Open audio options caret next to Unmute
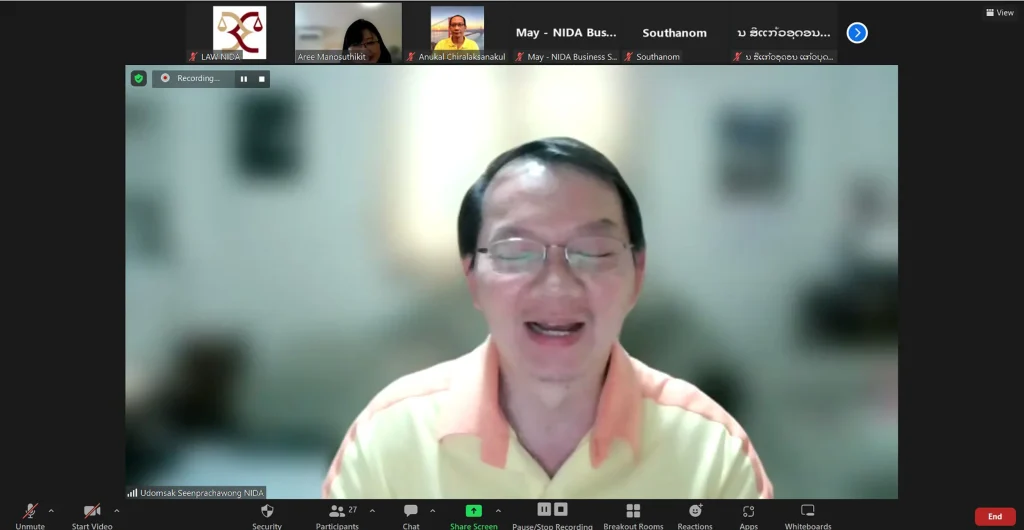This screenshot has height=530, width=1024. tap(51, 511)
